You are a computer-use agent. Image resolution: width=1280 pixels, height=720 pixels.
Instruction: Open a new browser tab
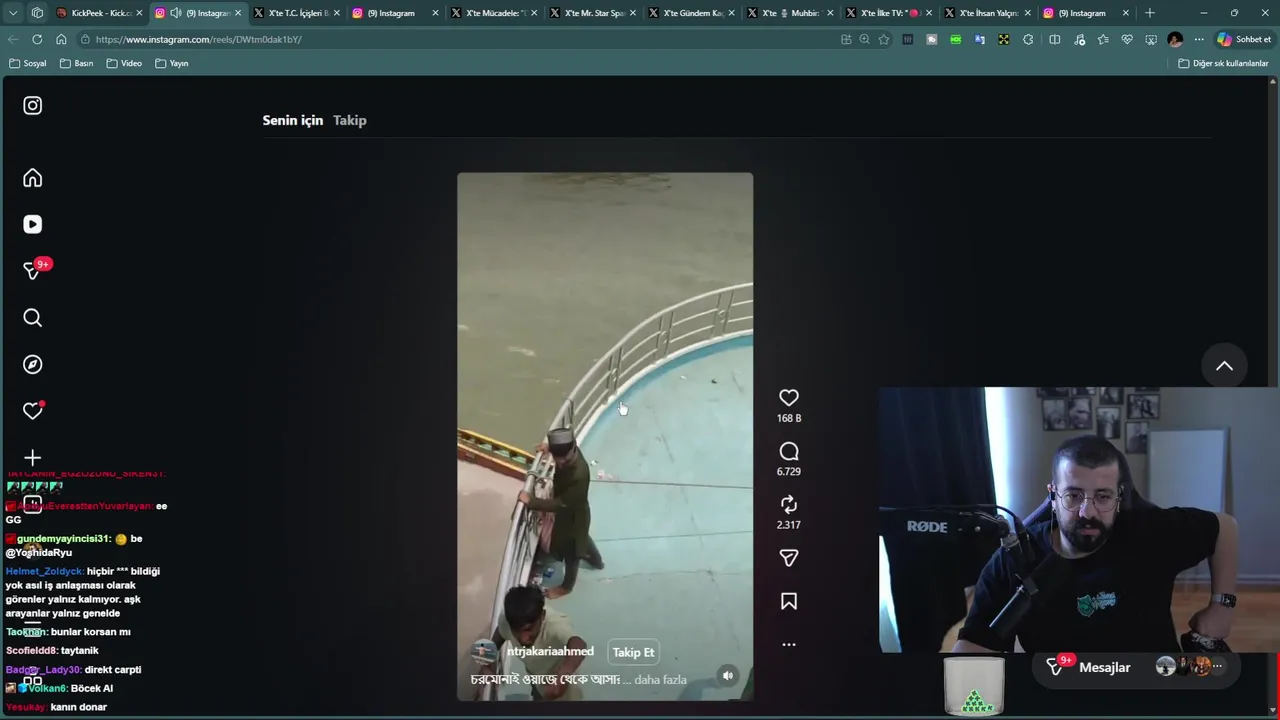(1150, 13)
